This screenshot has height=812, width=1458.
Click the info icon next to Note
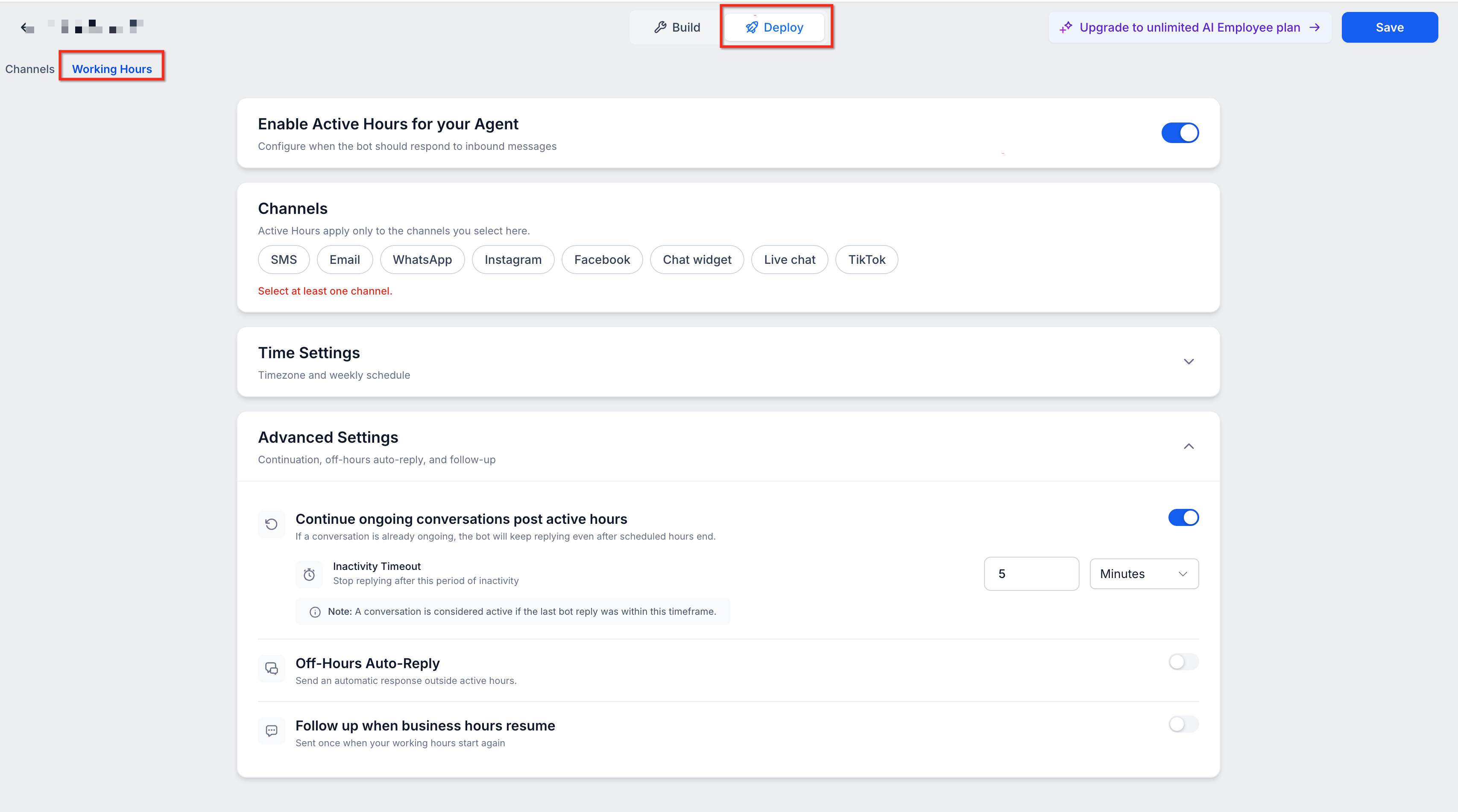(315, 612)
